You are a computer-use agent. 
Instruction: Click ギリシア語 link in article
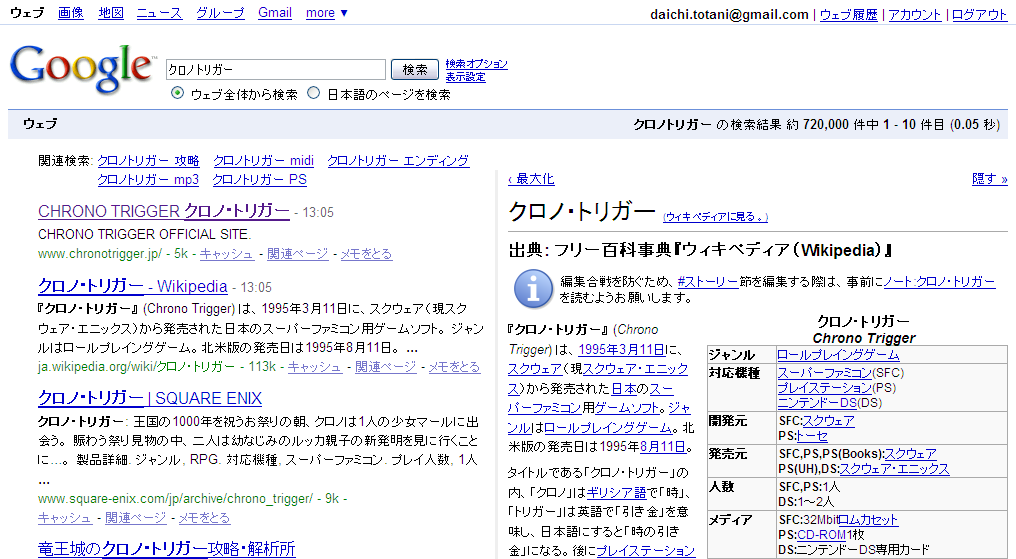click(x=616, y=492)
